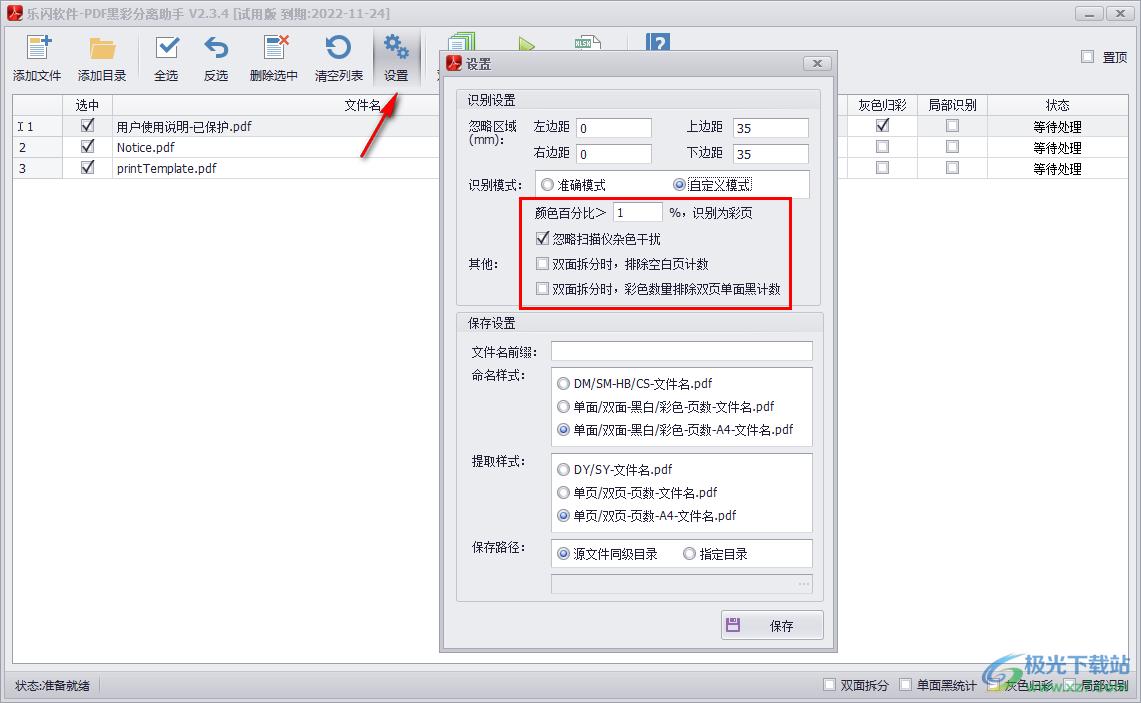
Task: Click the Invert Selection arrow icon
Action: pos(216,50)
